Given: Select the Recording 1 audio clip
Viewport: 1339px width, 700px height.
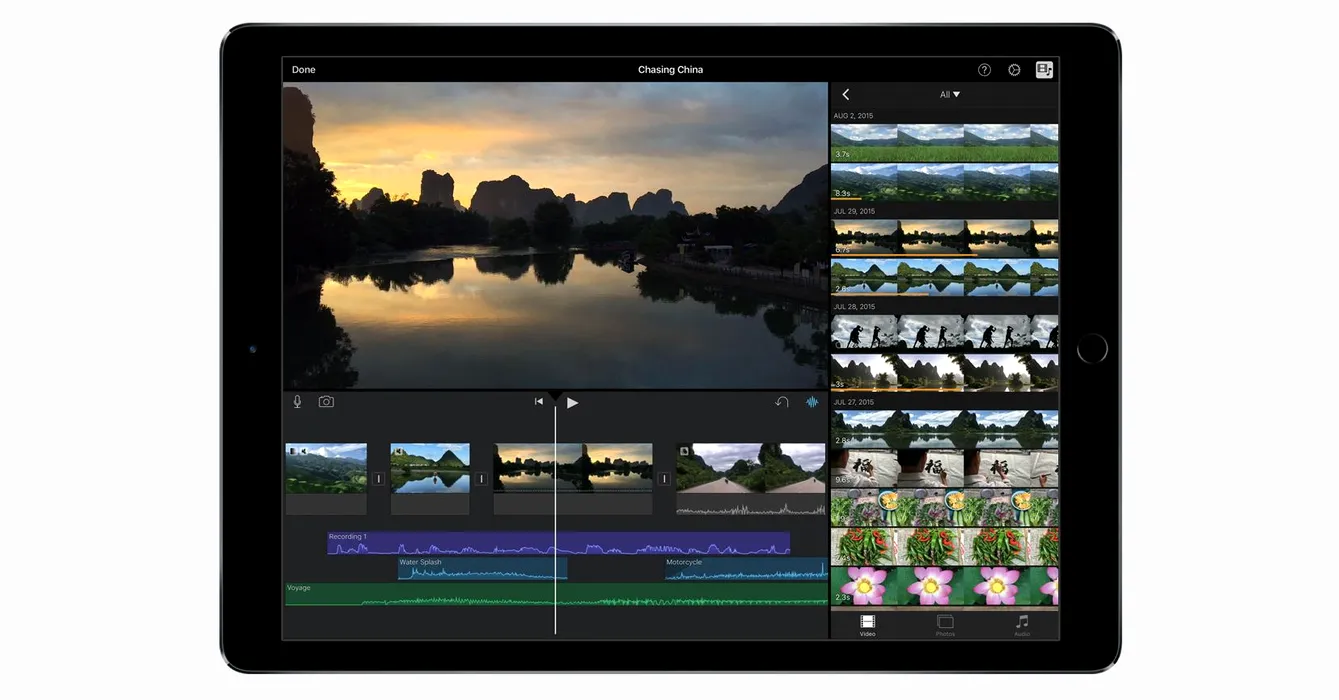Looking at the screenshot, I should pyautogui.click(x=559, y=543).
